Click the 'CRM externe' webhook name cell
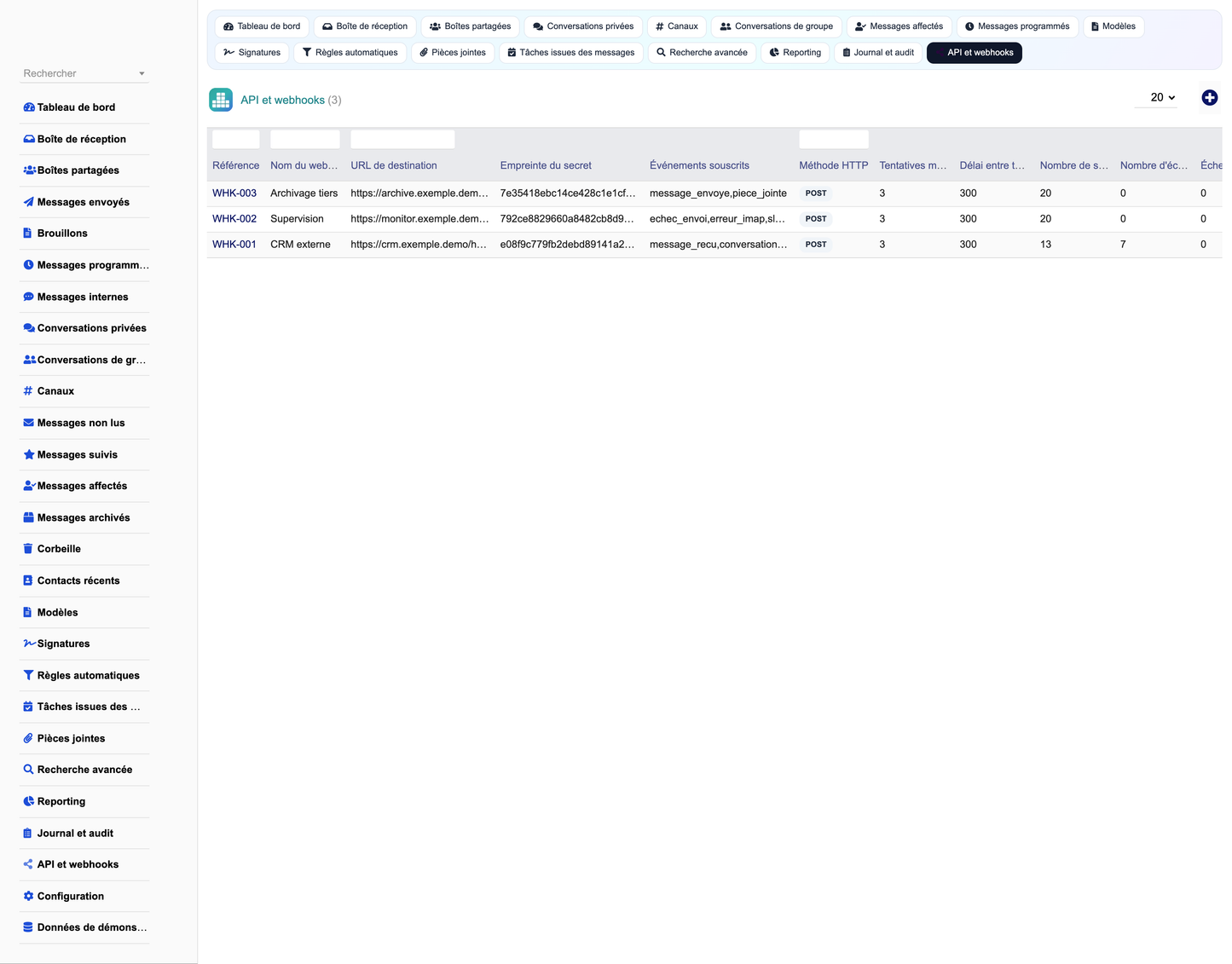This screenshot has height=964, width=1232. click(300, 245)
